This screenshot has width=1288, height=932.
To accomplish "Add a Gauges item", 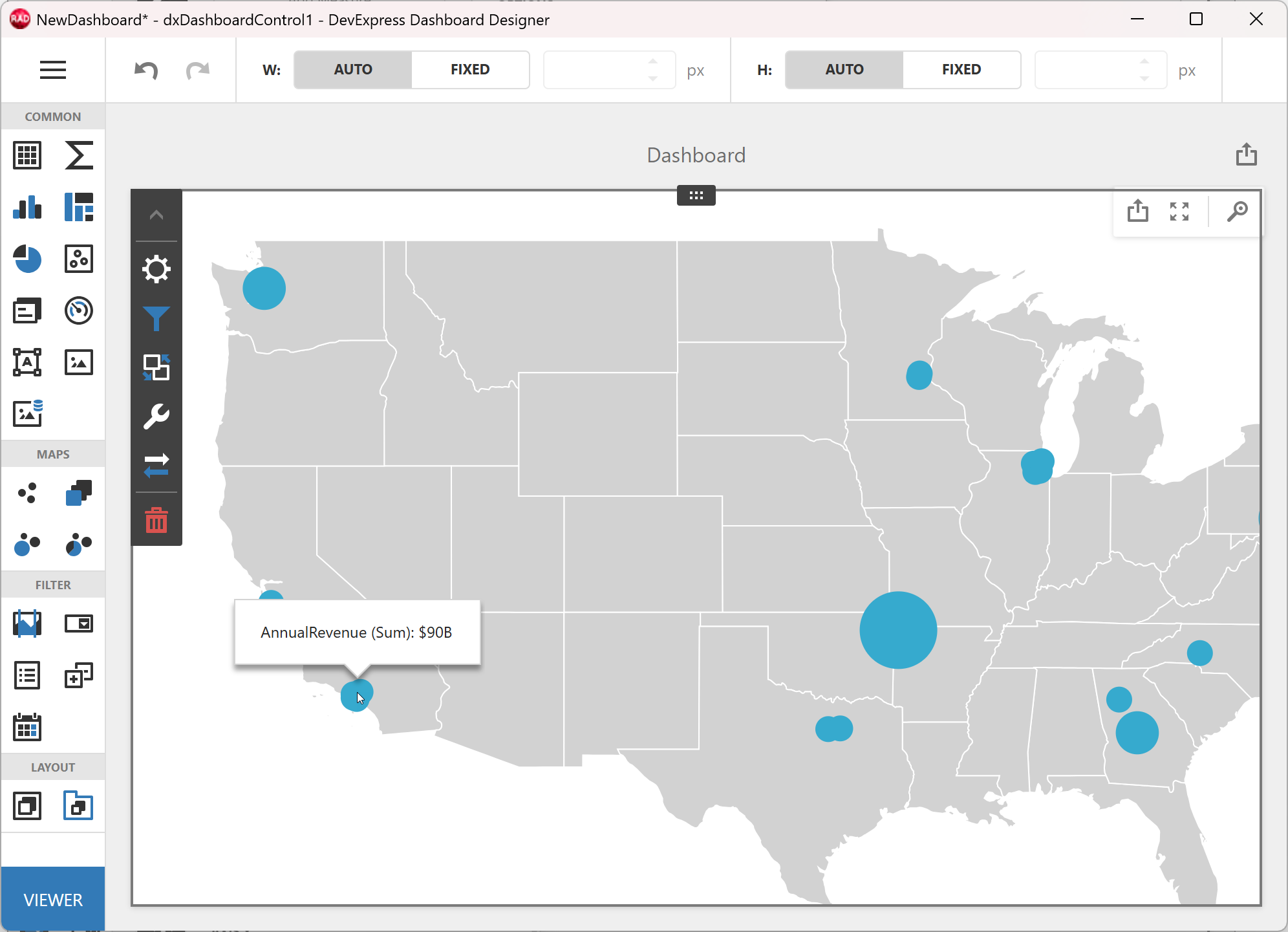I will click(x=79, y=310).
